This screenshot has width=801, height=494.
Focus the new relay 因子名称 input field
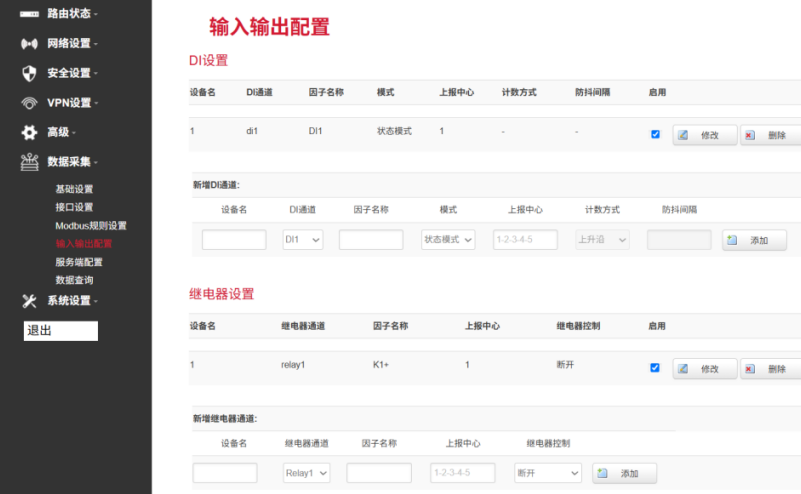click(379, 473)
